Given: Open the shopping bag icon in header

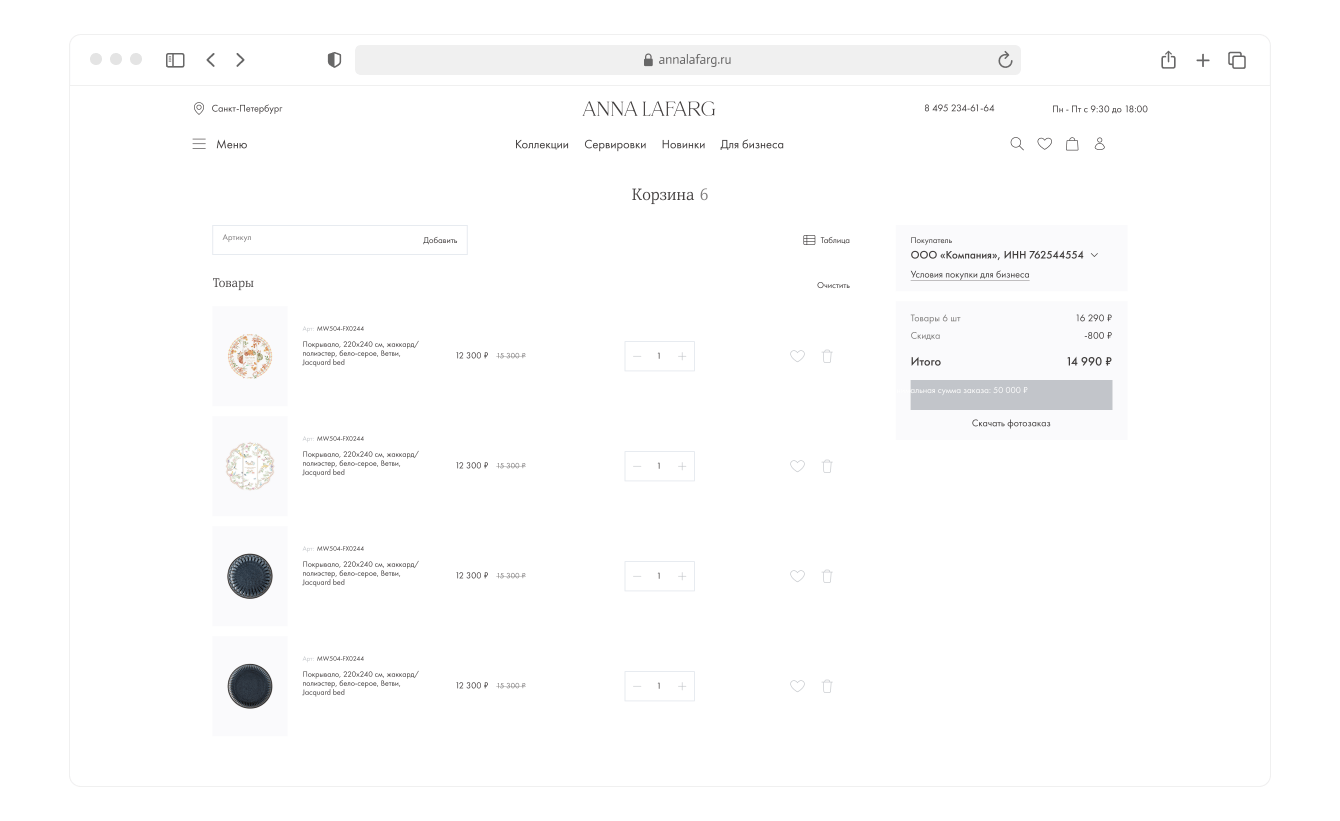Looking at the screenshot, I should (1072, 144).
